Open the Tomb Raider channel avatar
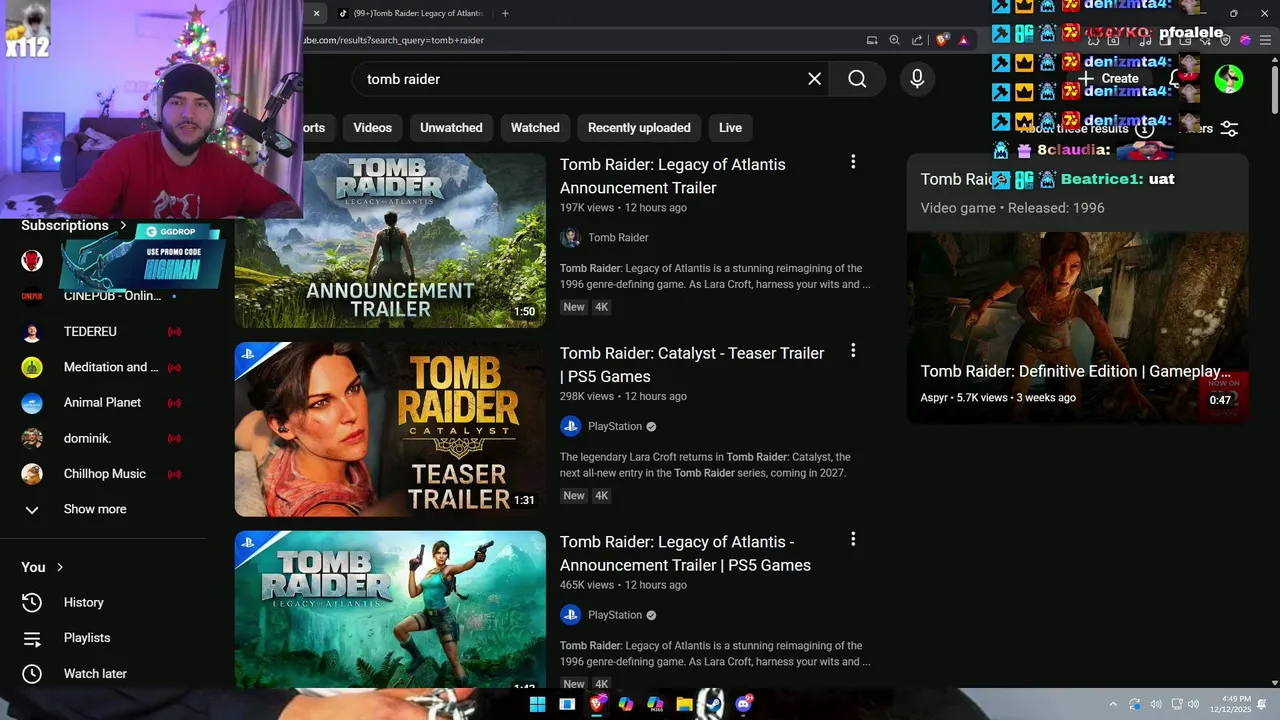The height and width of the screenshot is (720, 1280). [x=570, y=238]
